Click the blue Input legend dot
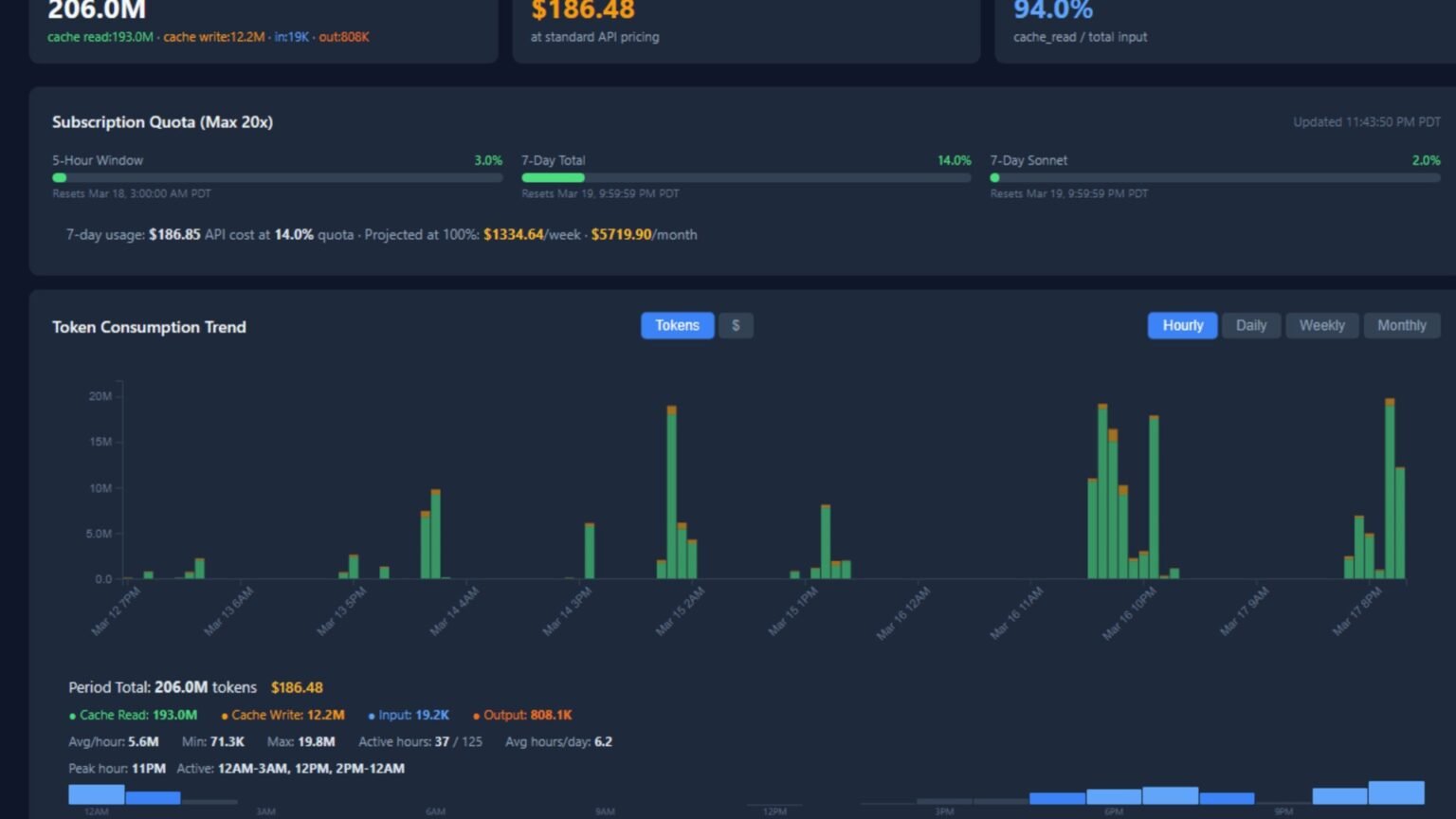1456x819 pixels. pyautogui.click(x=372, y=716)
